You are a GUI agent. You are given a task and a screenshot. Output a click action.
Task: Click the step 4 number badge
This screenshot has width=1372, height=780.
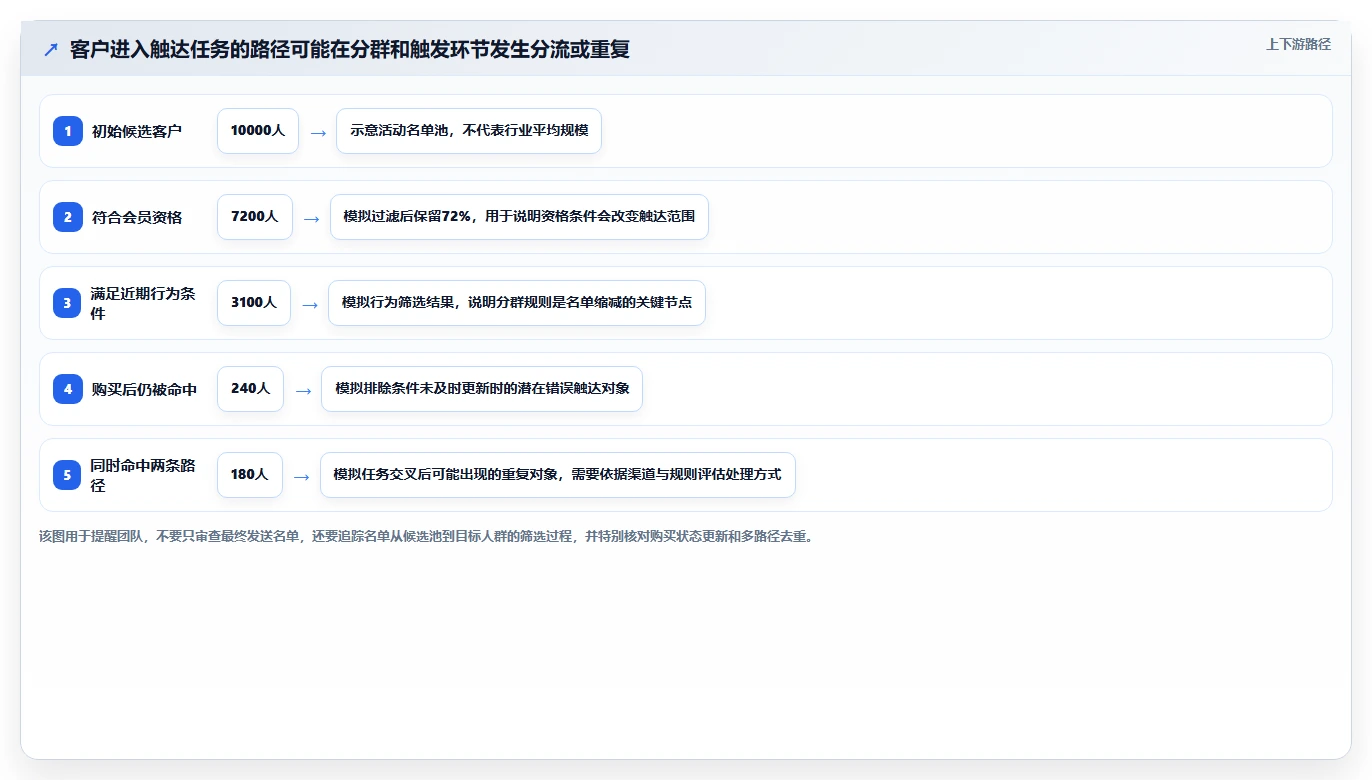[x=68, y=389]
